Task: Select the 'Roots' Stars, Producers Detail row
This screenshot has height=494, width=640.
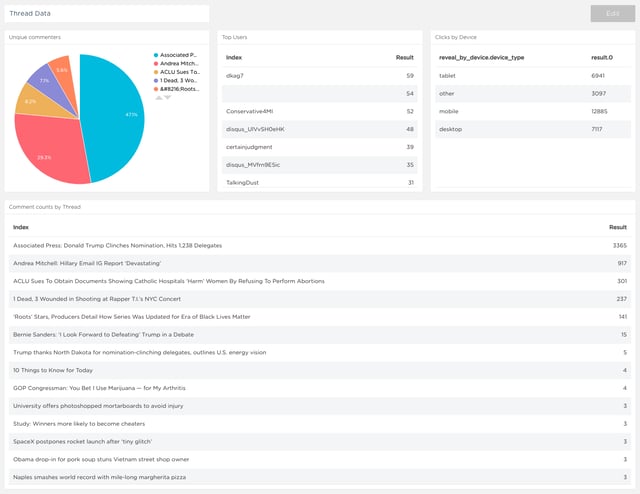Action: pyautogui.click(x=320, y=317)
